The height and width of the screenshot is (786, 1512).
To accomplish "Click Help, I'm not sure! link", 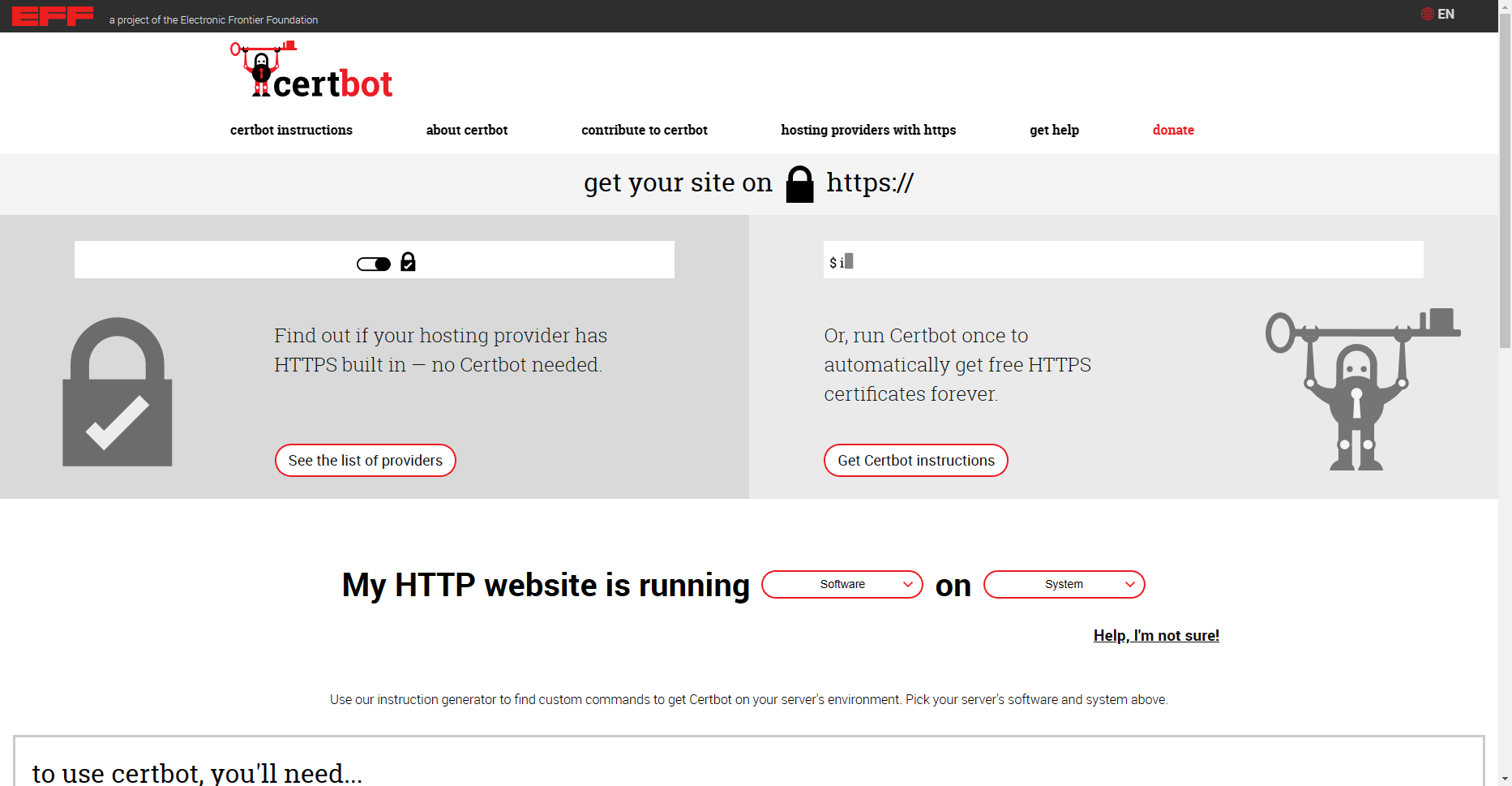I will (1156, 635).
